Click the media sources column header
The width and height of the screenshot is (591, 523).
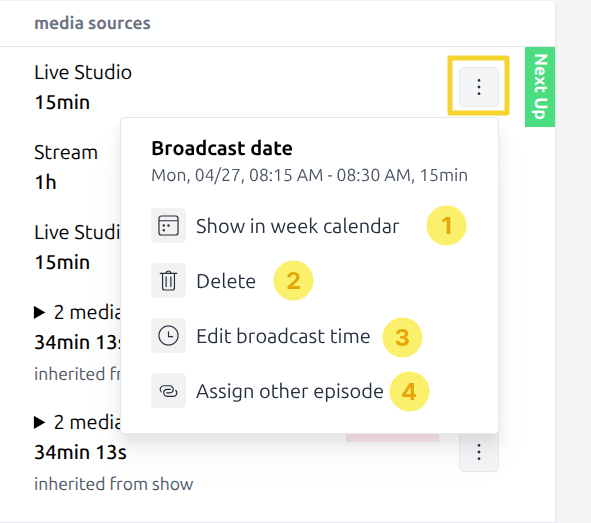(x=92, y=23)
